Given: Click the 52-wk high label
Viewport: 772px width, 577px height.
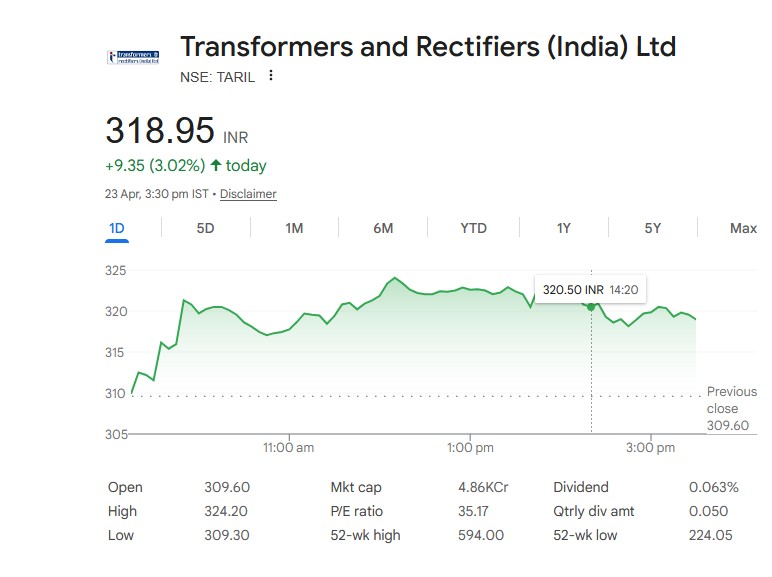Looking at the screenshot, I should 365,535.
